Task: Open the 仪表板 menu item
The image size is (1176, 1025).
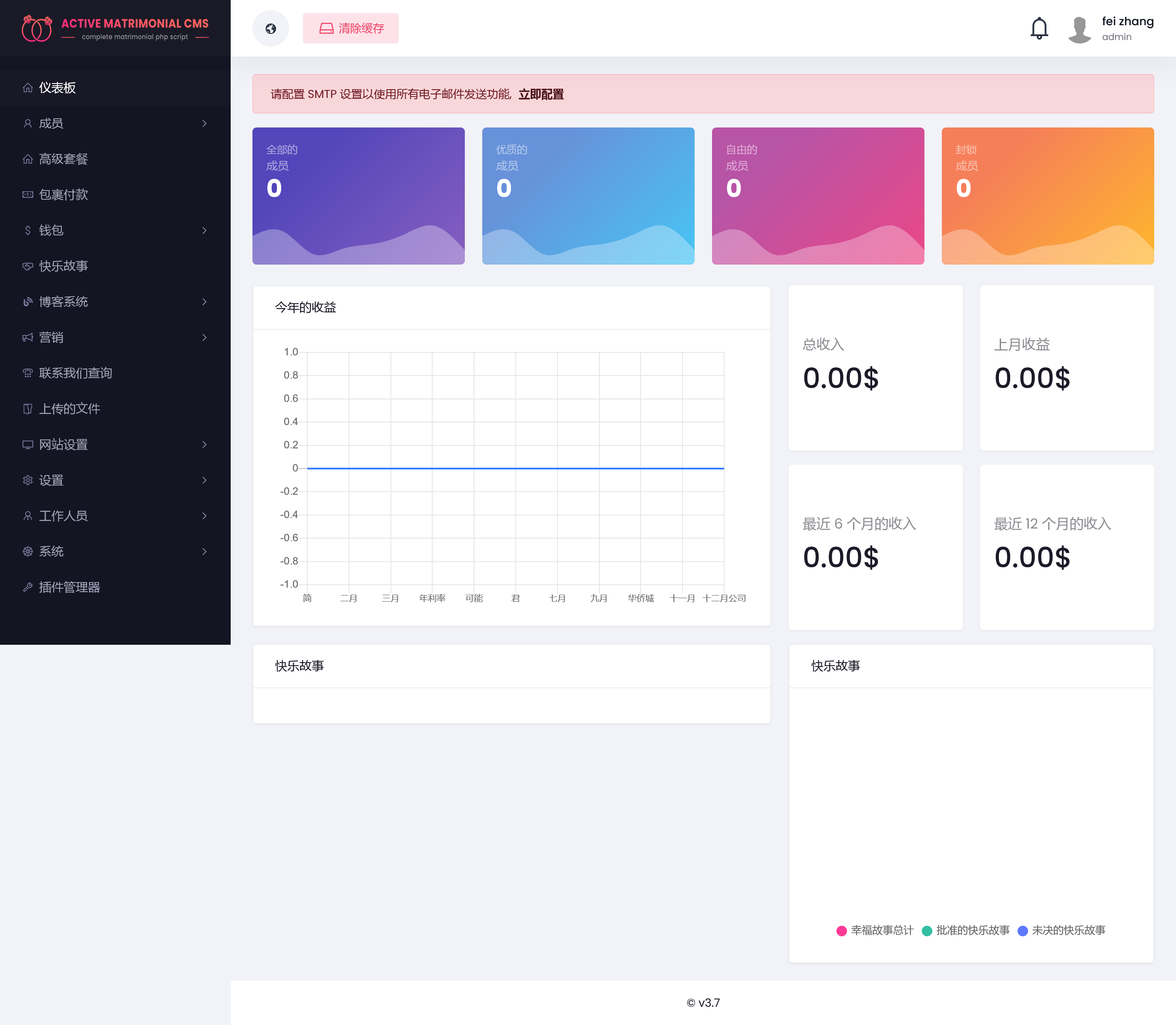Action: coord(57,87)
